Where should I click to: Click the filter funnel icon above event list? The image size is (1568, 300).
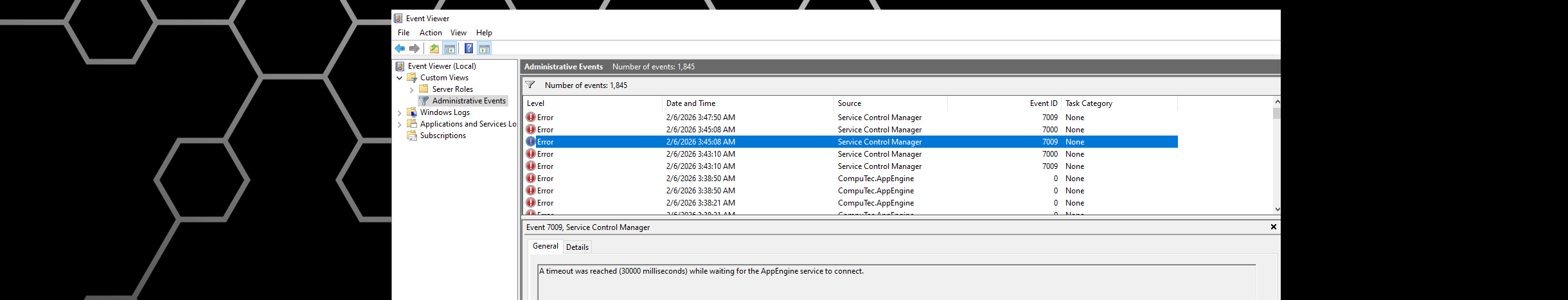(530, 85)
